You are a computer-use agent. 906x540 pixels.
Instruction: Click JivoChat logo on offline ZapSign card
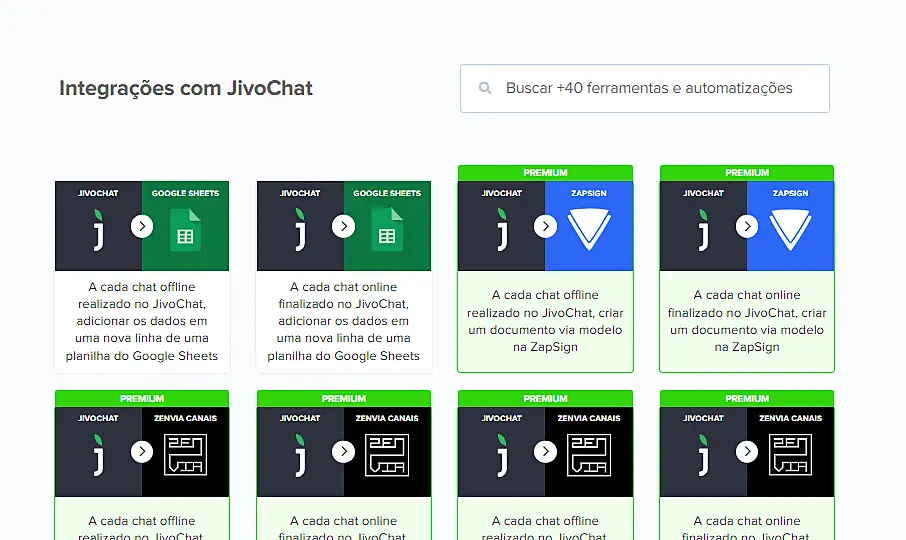(x=502, y=230)
